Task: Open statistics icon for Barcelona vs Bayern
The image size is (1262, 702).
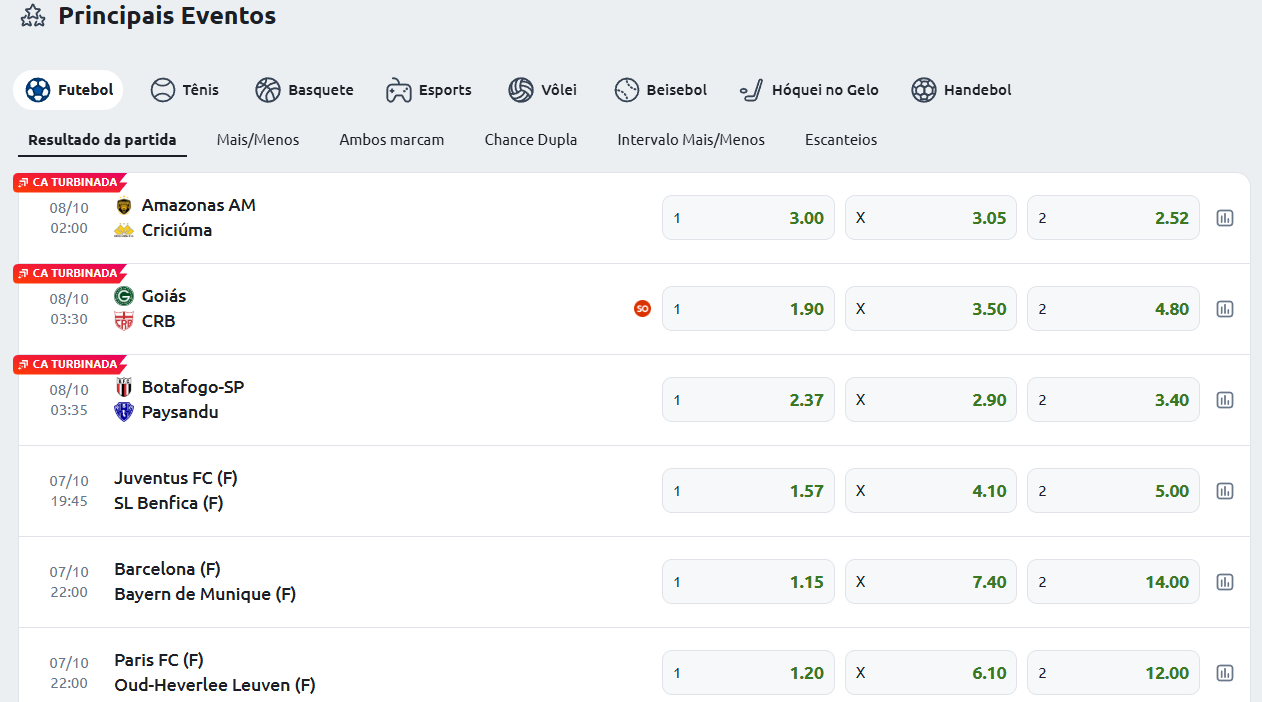Action: coord(1224,582)
